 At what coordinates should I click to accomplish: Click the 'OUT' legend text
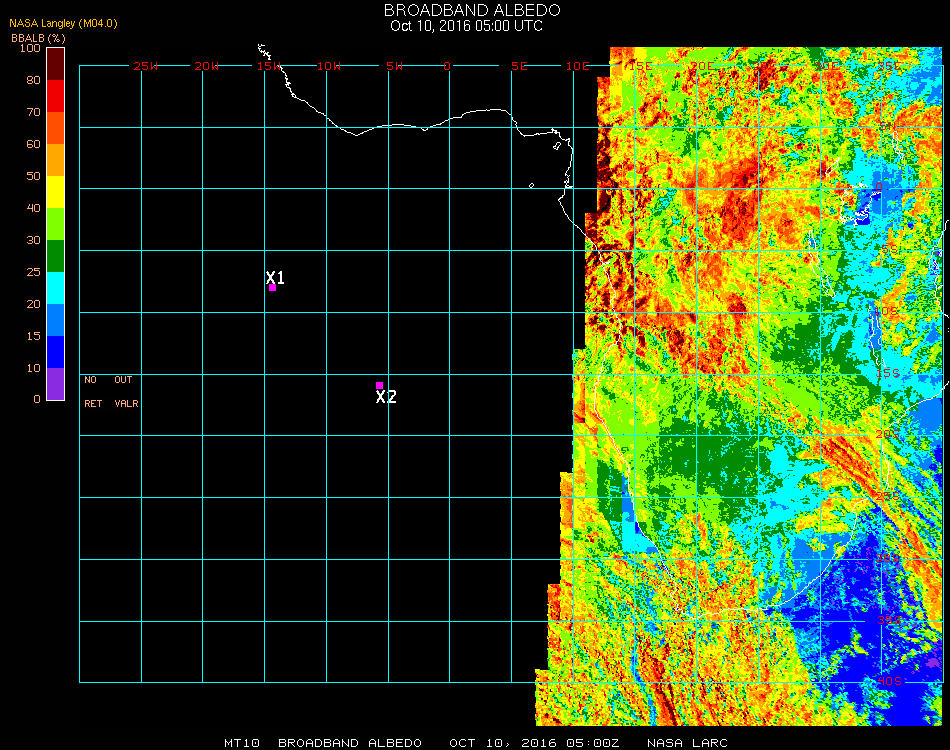click(x=123, y=380)
